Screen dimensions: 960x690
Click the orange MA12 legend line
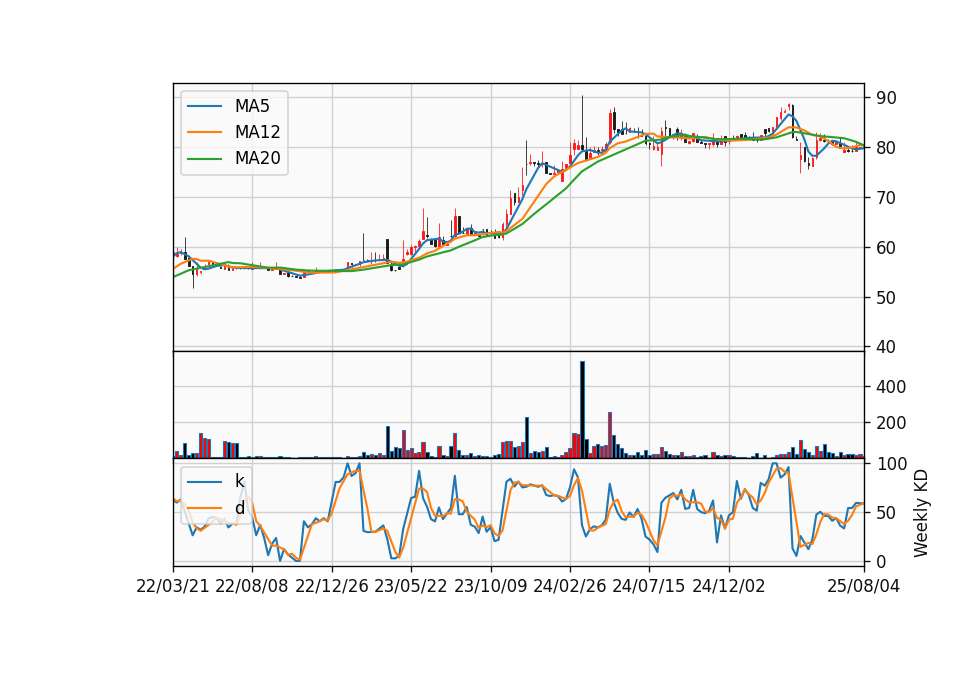[x=204, y=132]
